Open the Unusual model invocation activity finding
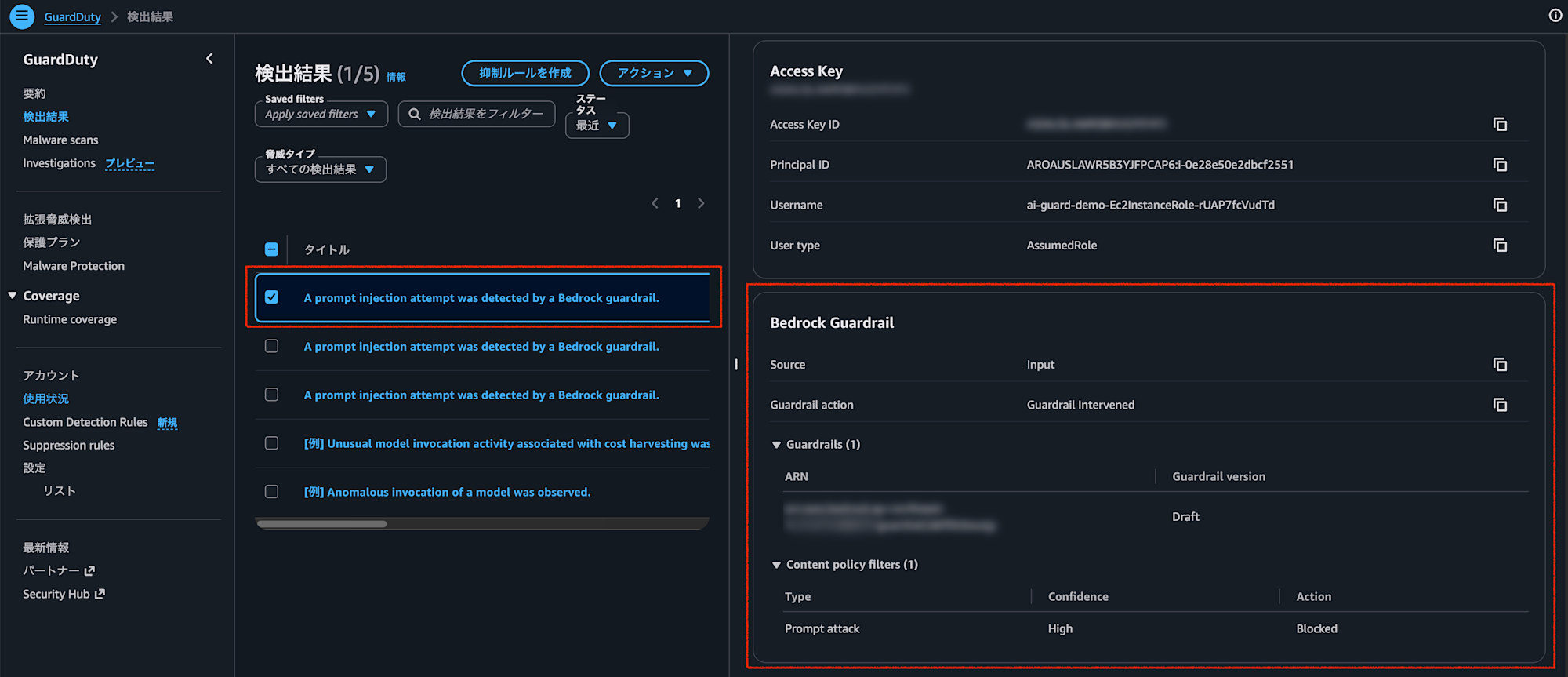Screen dimensions: 1568x677 point(506,444)
